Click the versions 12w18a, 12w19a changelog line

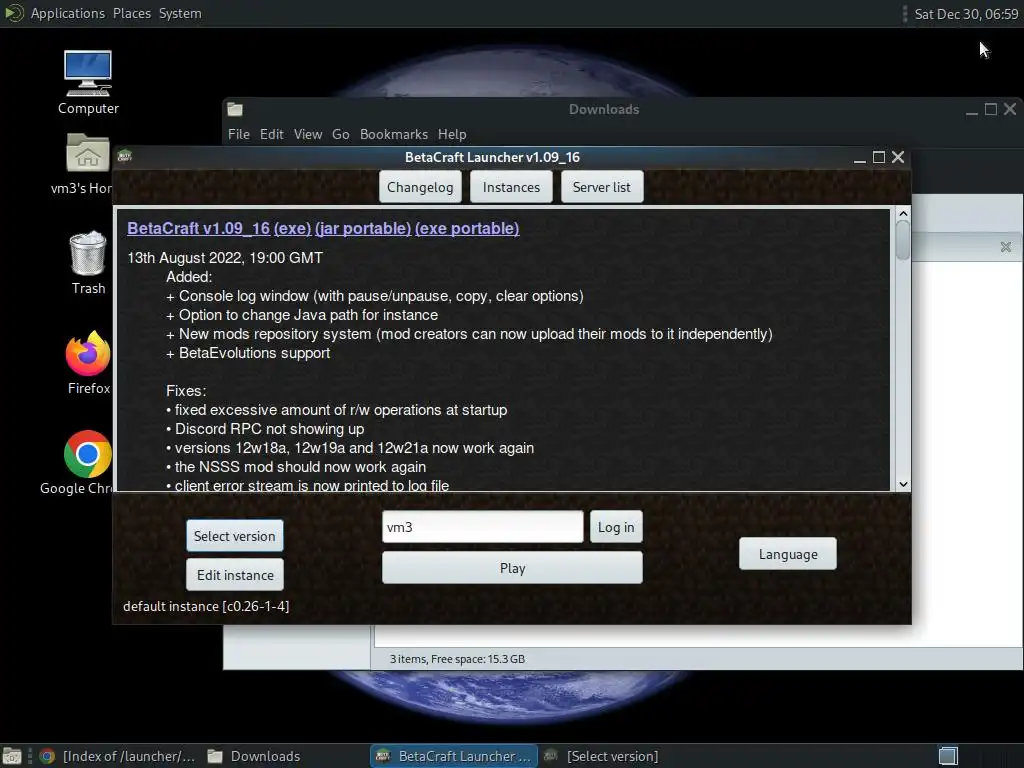point(350,447)
